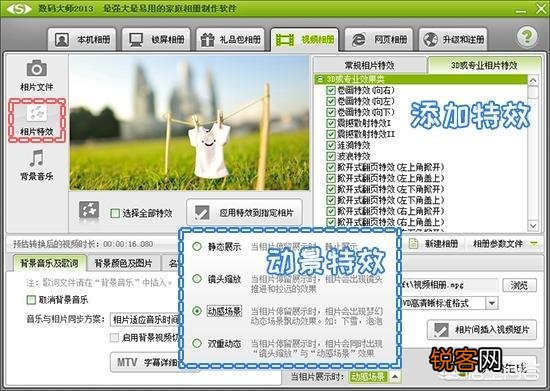The height and width of the screenshot is (391, 550).
Task: Switch to 锁屏相册 tab
Action: point(156,40)
